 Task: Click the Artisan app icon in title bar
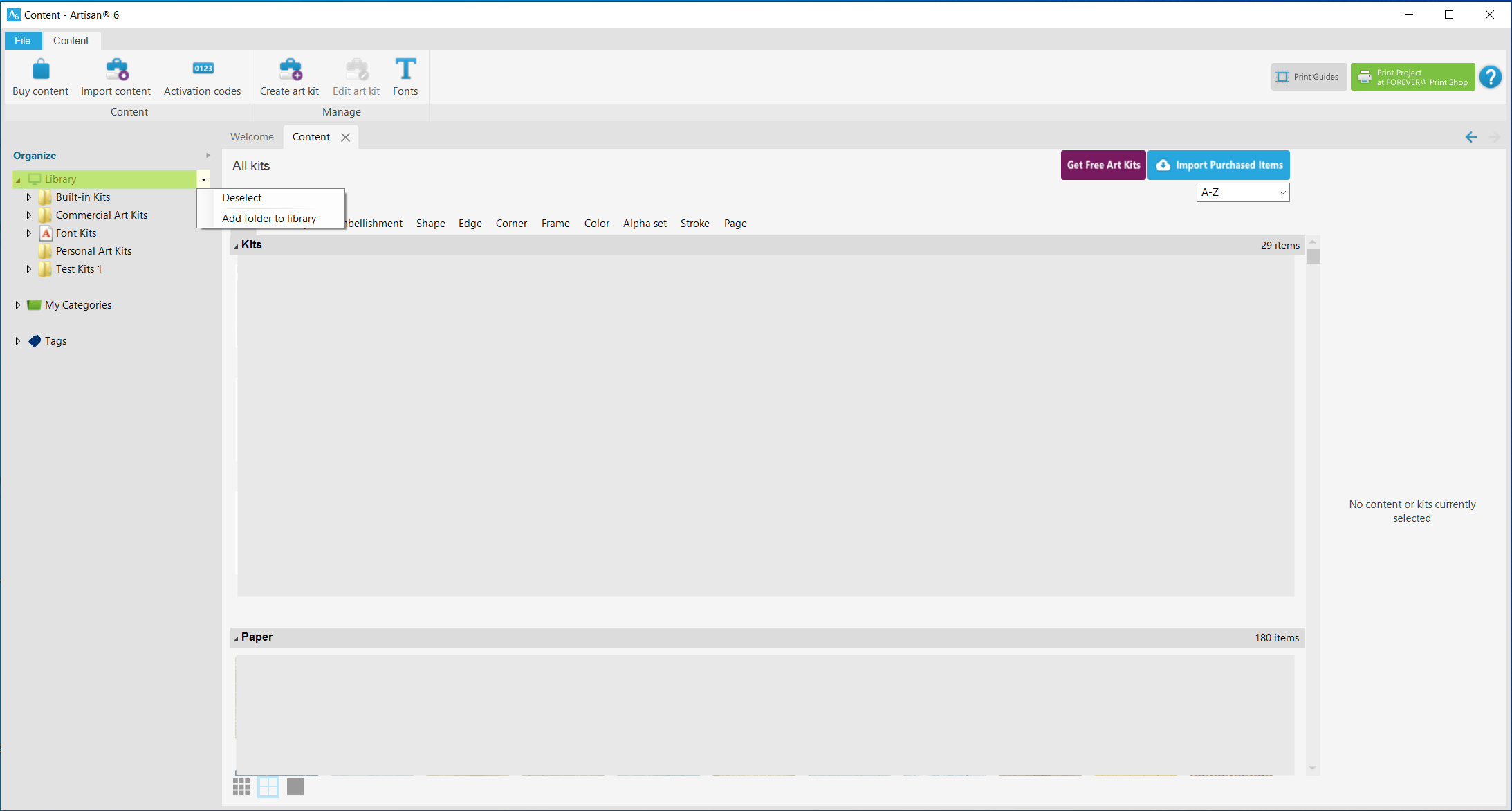pyautogui.click(x=13, y=15)
